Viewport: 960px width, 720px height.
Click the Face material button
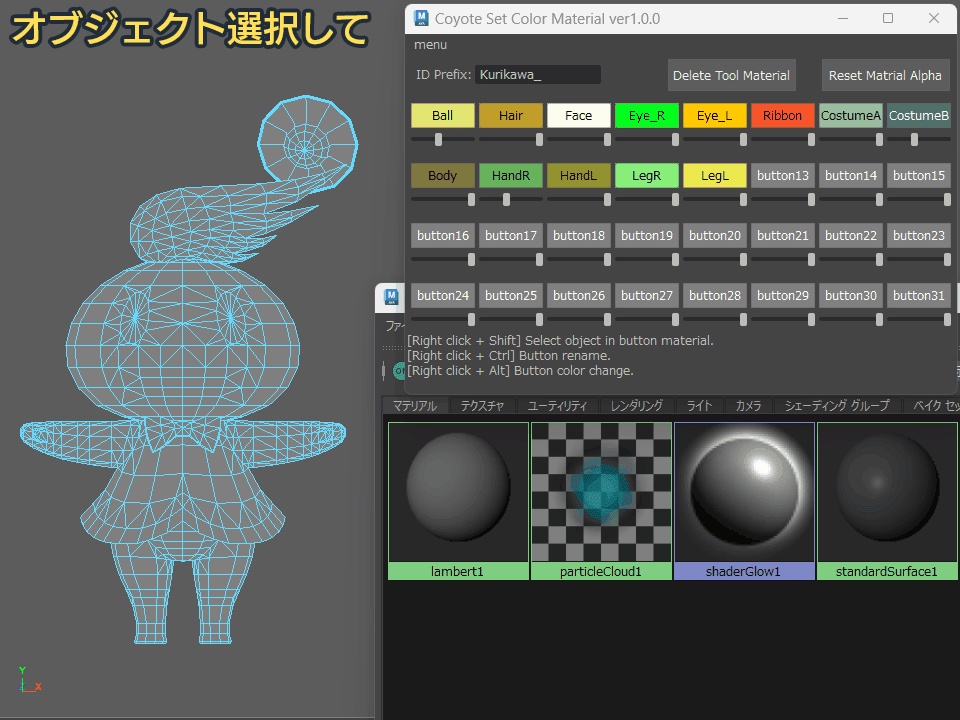point(578,115)
